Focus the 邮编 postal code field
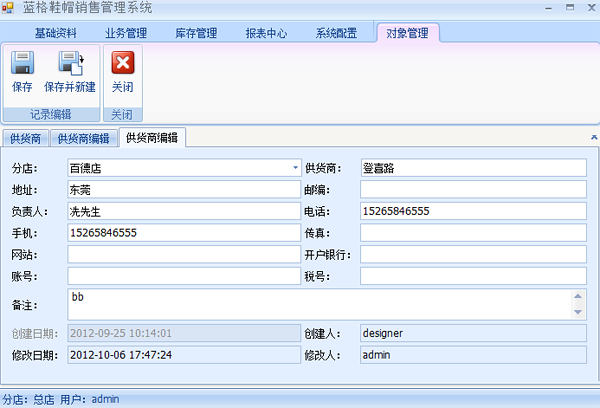Screen dimensions: 600x408 (x=472, y=189)
